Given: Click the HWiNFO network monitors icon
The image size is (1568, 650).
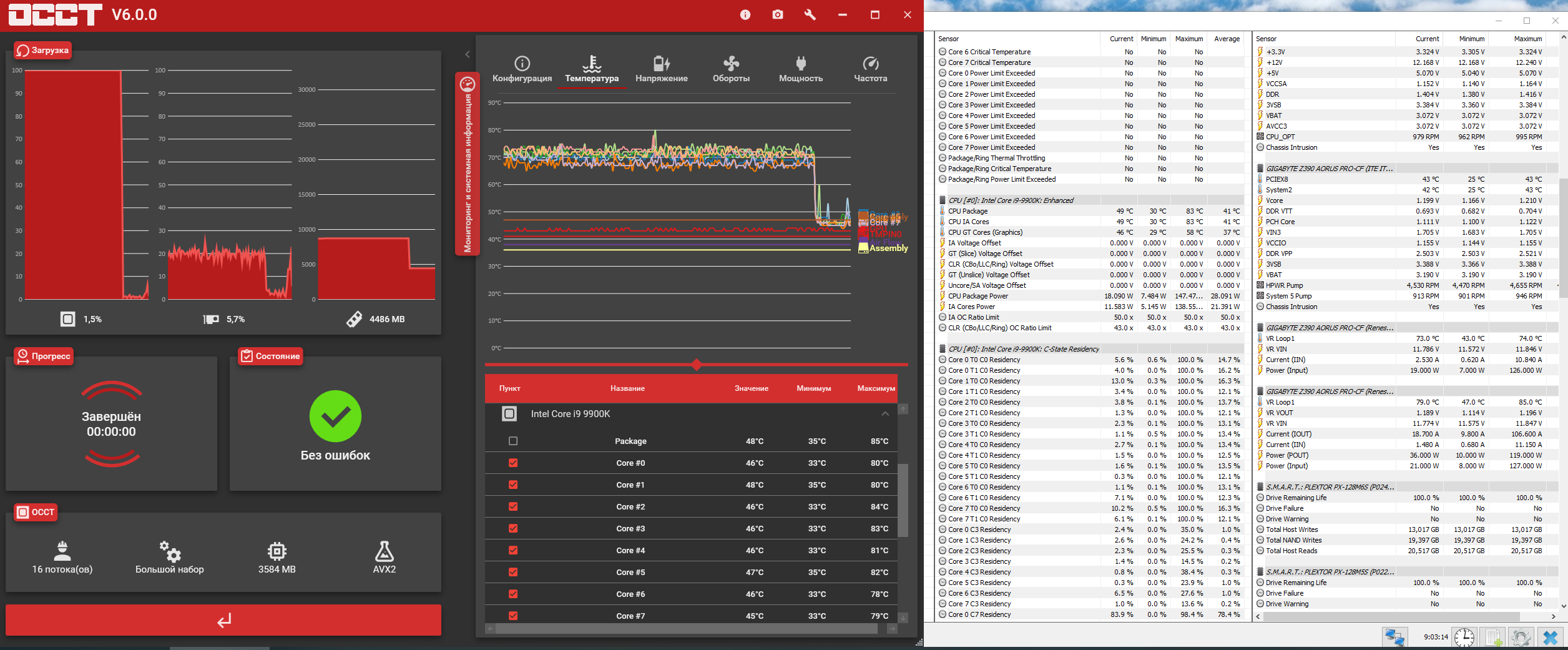Looking at the screenshot, I should pos(1394,637).
